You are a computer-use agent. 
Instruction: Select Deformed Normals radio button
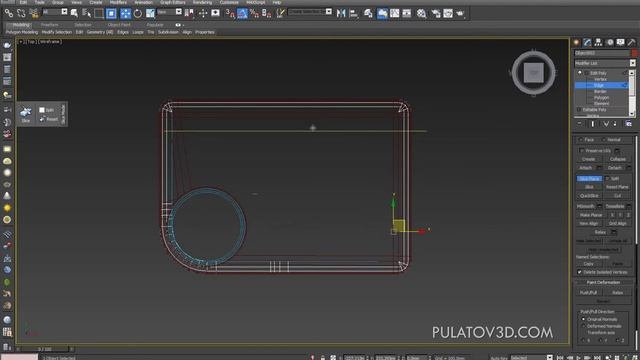pos(583,326)
